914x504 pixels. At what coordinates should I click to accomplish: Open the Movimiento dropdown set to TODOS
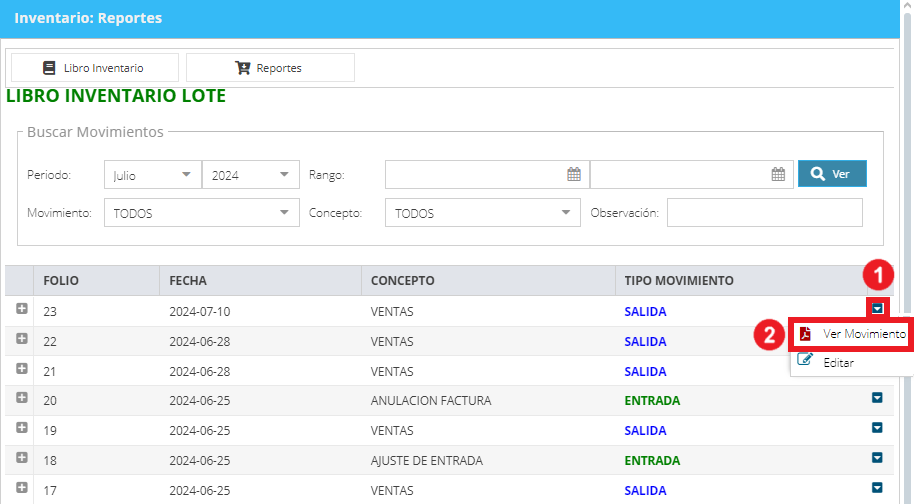tap(202, 213)
